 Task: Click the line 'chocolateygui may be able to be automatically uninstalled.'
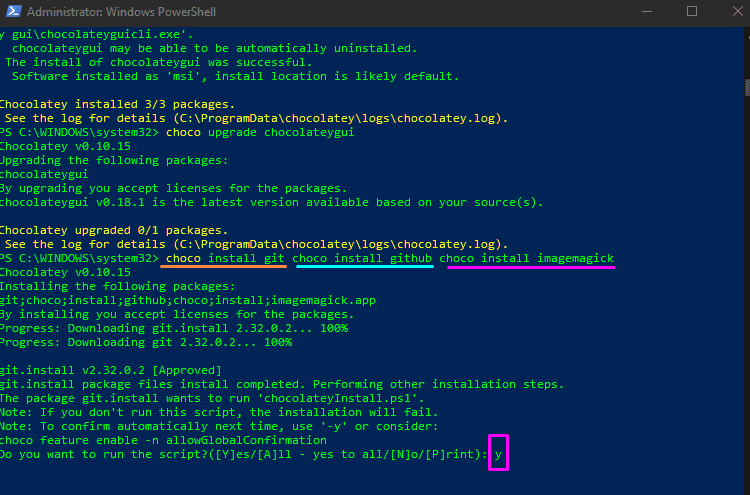tap(215, 48)
